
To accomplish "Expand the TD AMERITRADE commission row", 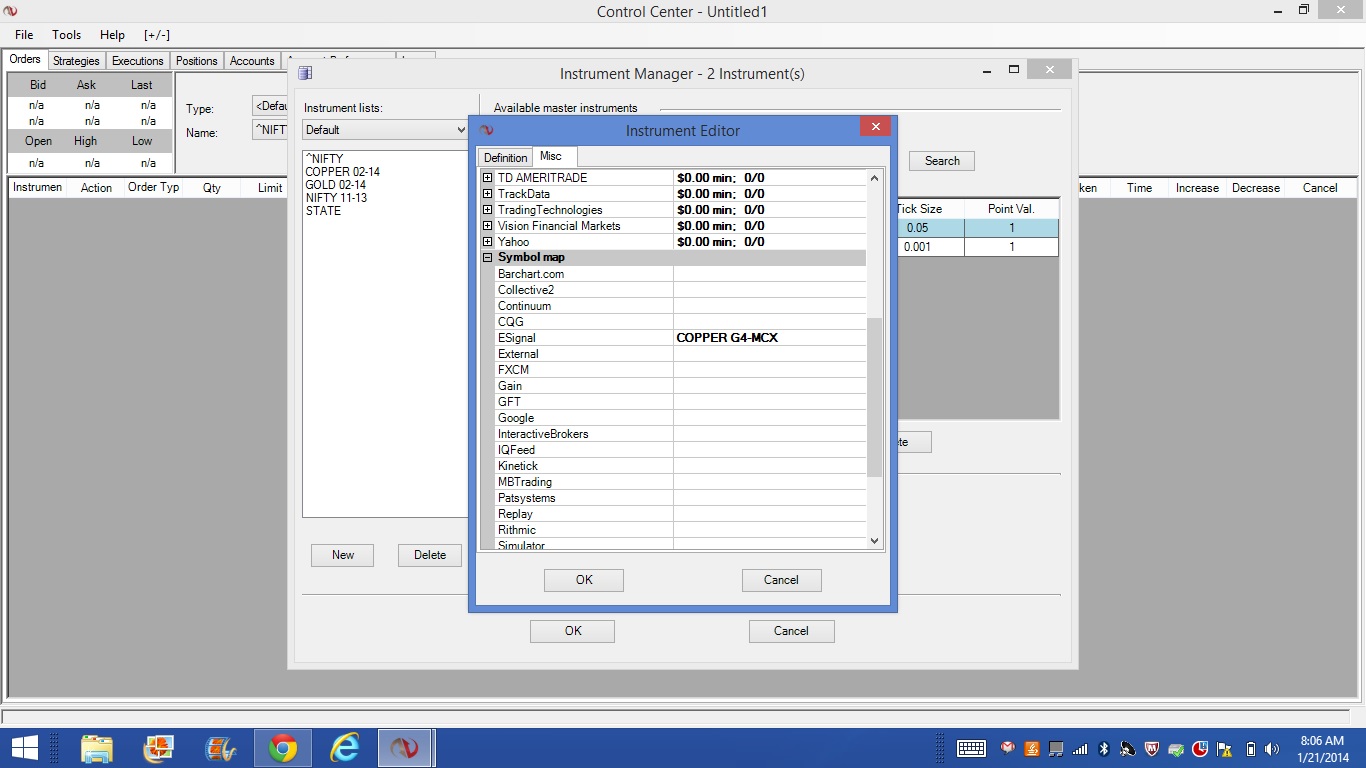I will tap(487, 178).
